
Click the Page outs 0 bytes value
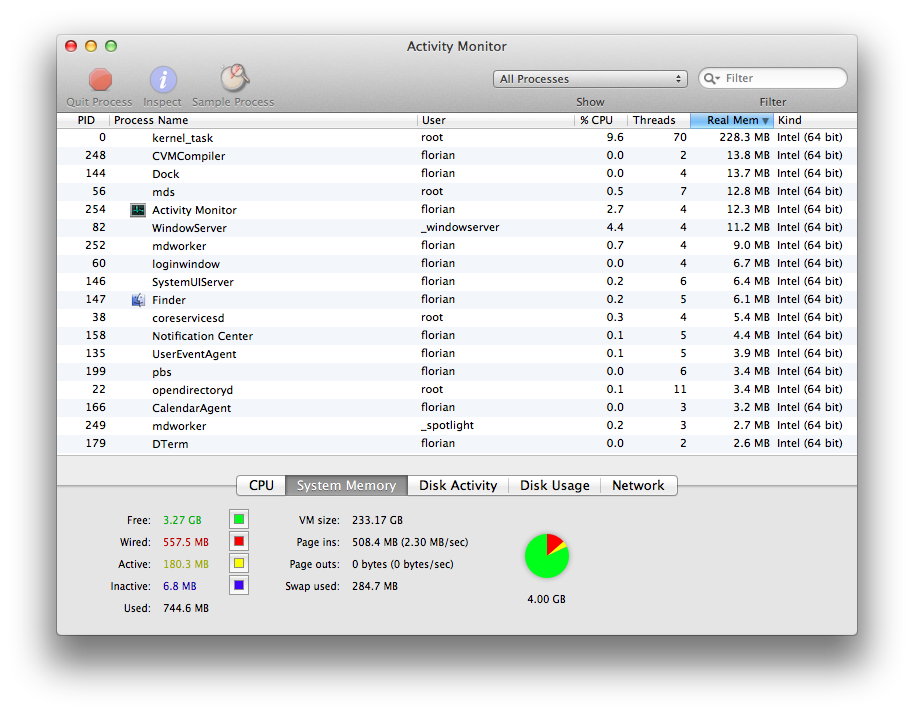pyautogui.click(x=402, y=564)
